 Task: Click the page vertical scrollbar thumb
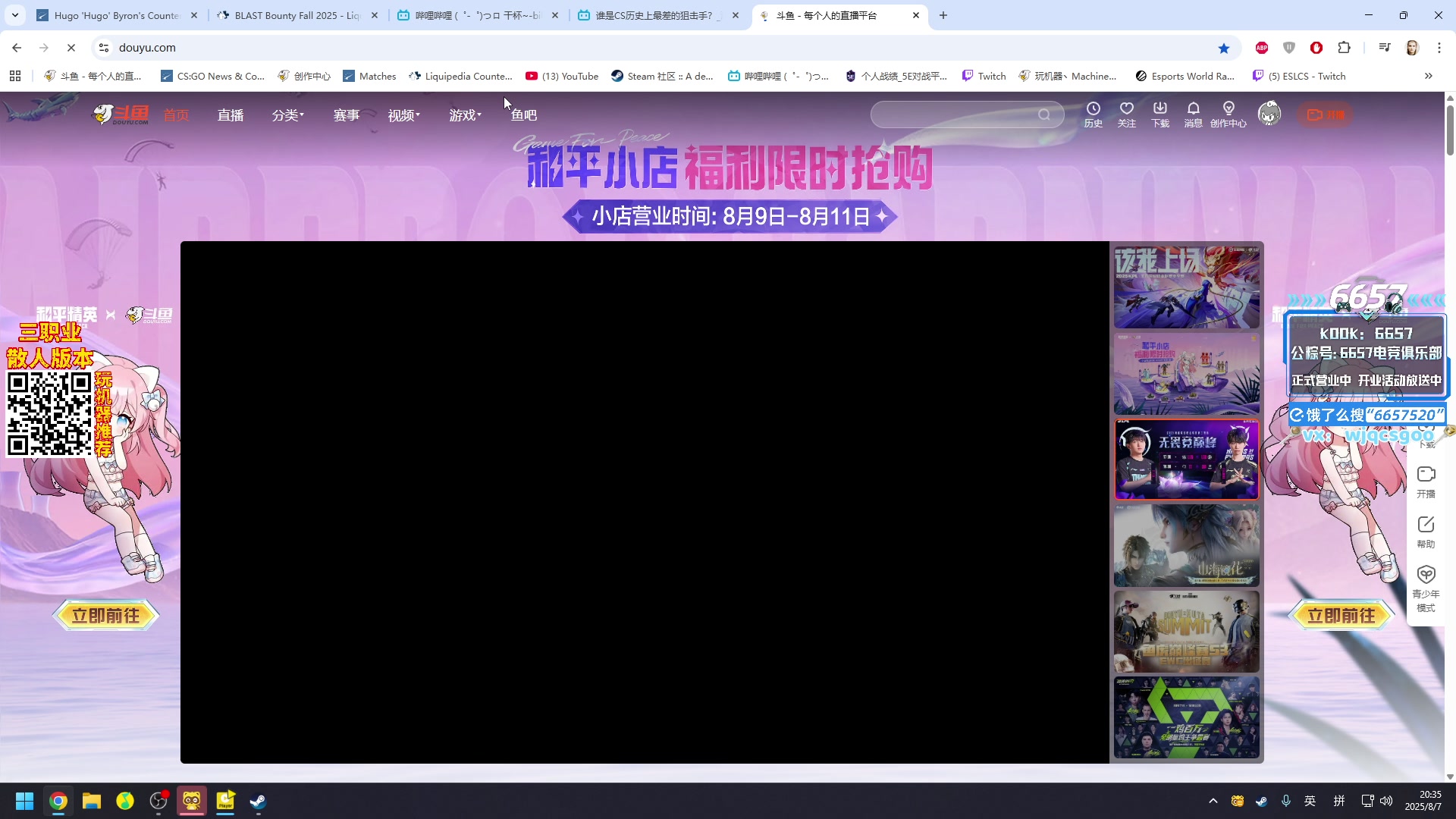tap(1450, 130)
